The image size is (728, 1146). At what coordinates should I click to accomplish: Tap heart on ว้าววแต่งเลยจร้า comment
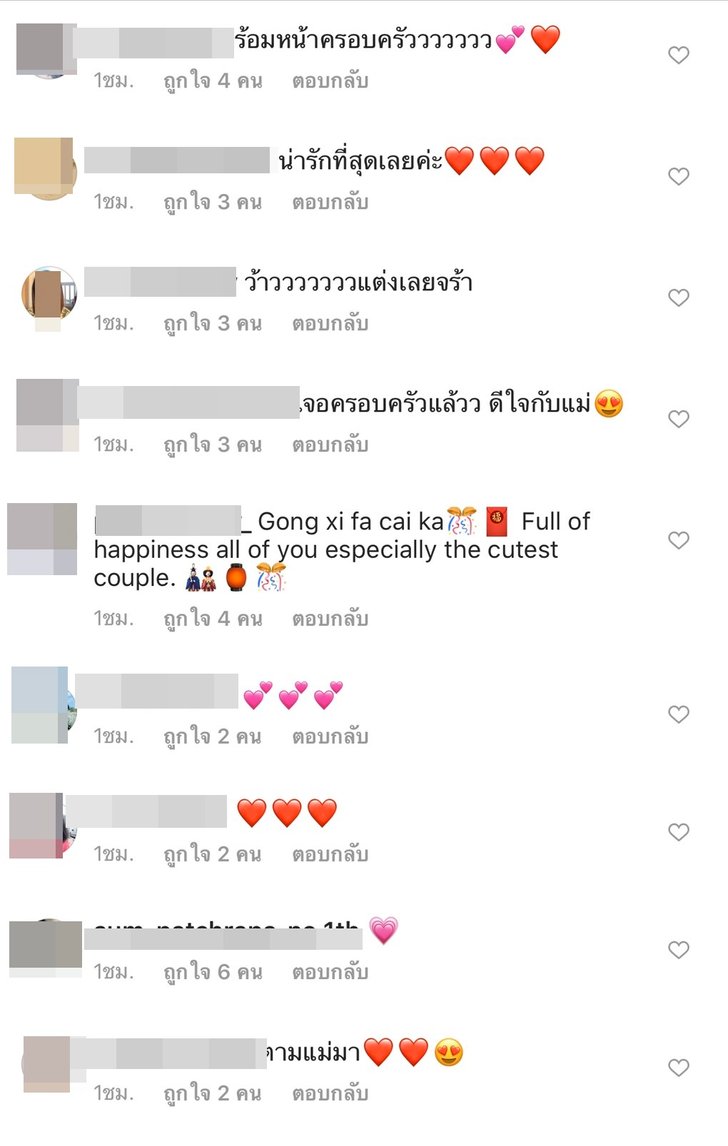678,297
